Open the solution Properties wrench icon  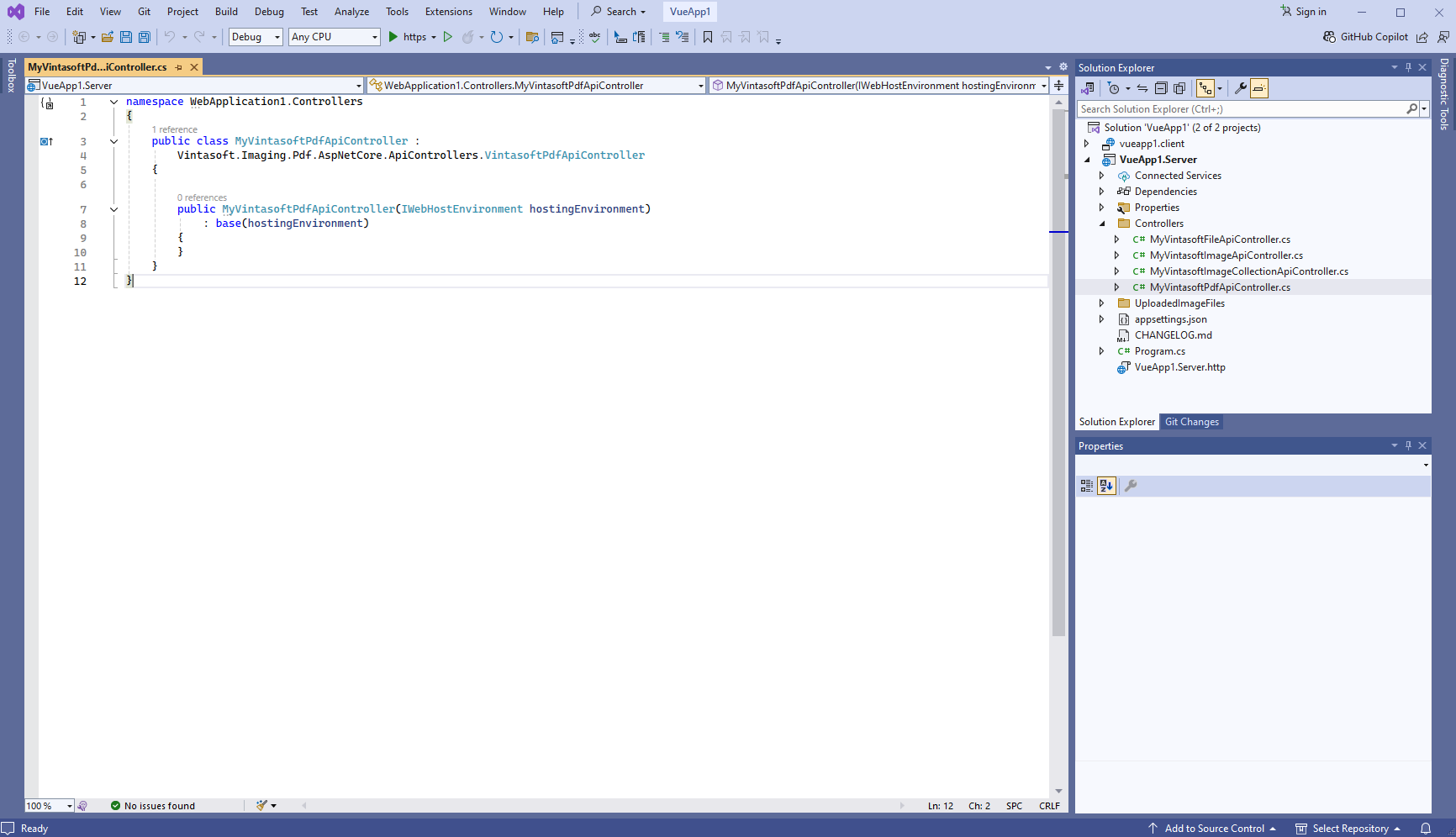click(x=1240, y=88)
